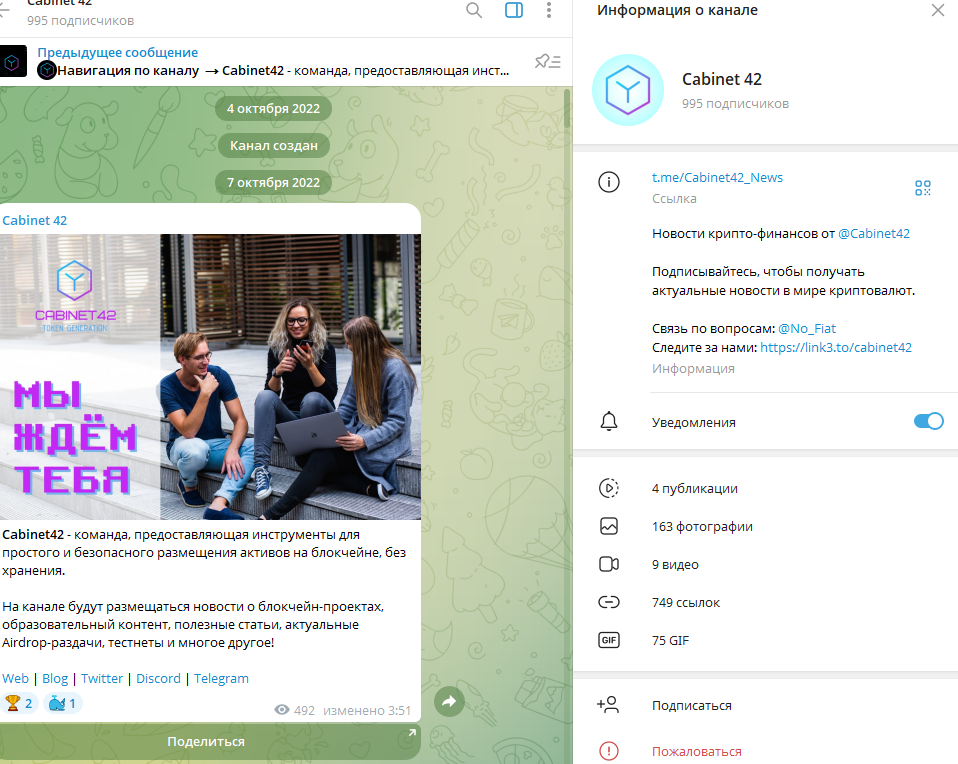
Task: Open the @Cabinet42 mention link
Action: tap(874, 233)
